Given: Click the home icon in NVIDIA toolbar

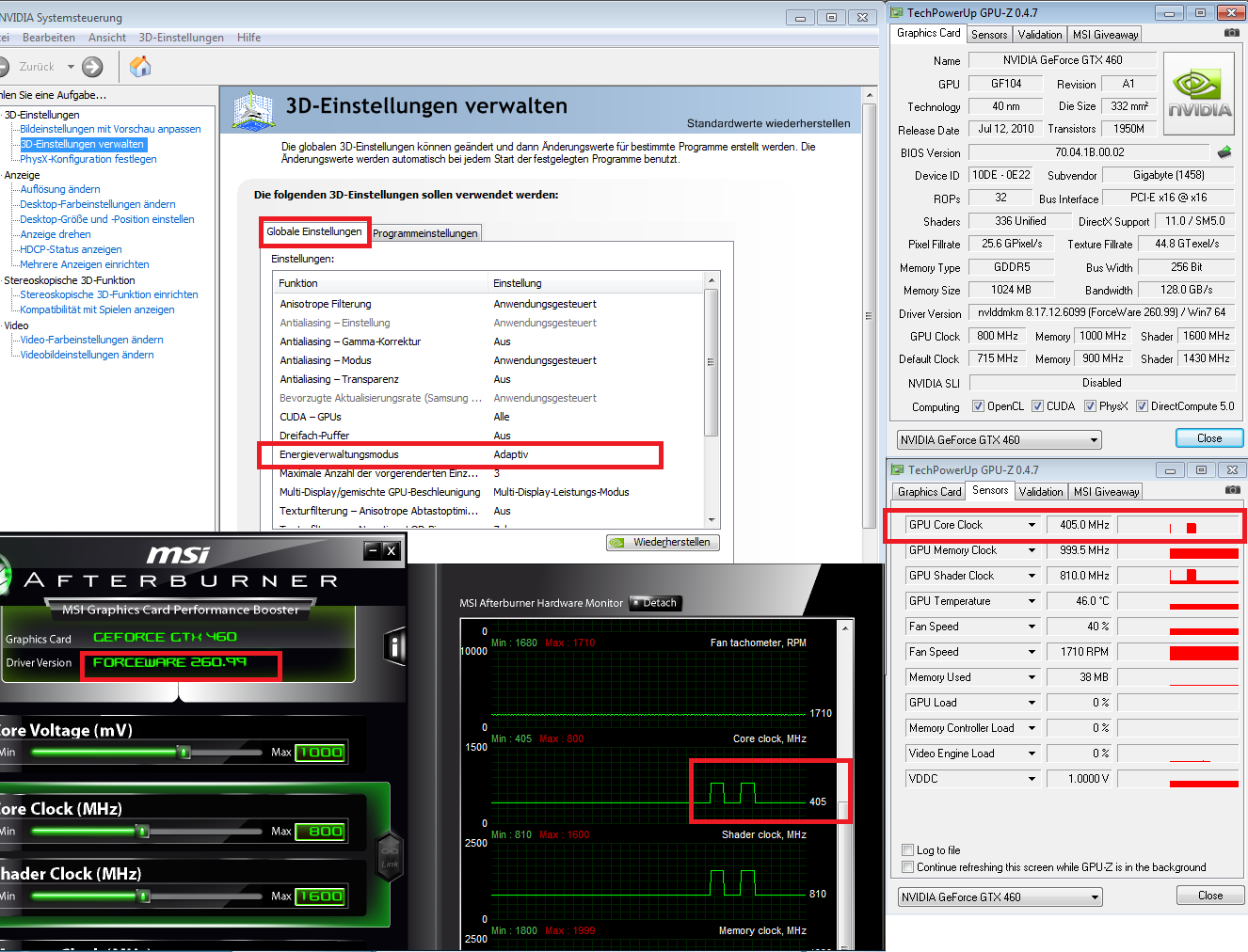Looking at the screenshot, I should (140, 66).
